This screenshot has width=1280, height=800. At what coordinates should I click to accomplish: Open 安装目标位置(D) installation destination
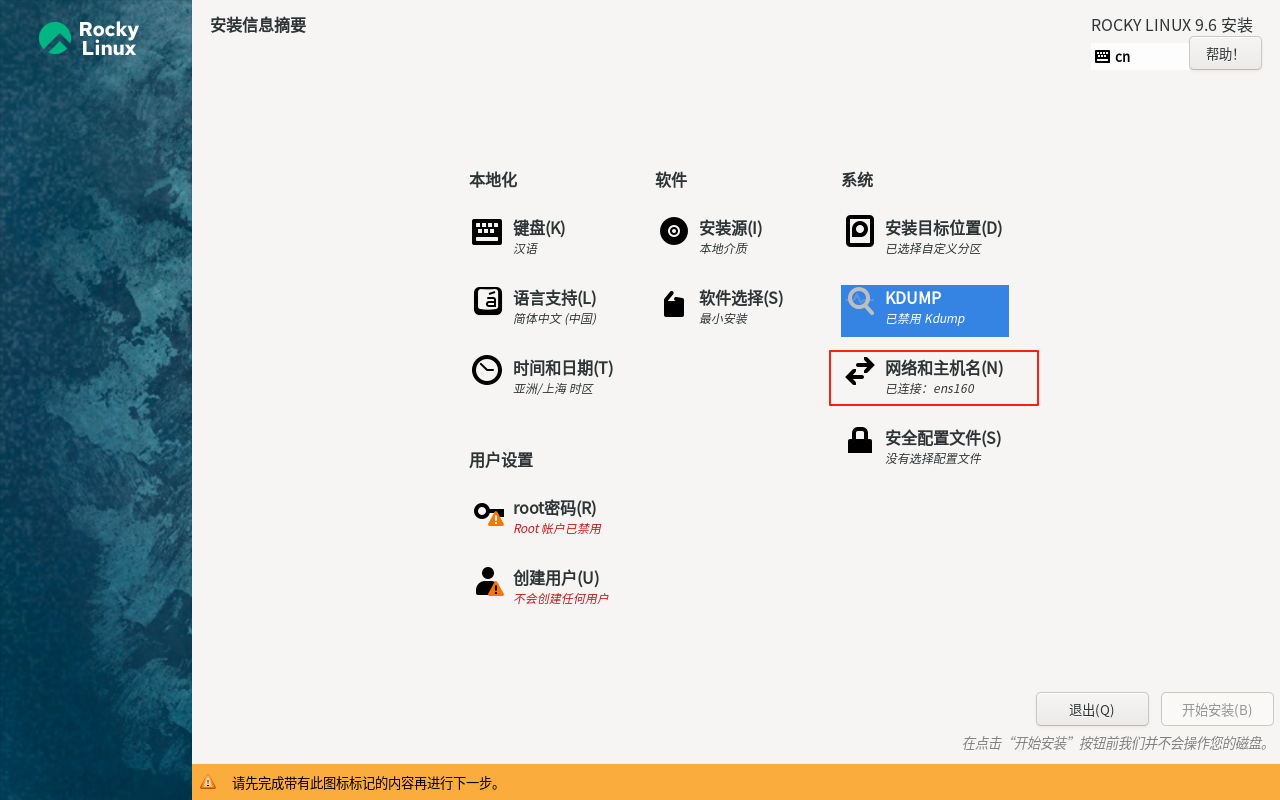click(x=944, y=228)
